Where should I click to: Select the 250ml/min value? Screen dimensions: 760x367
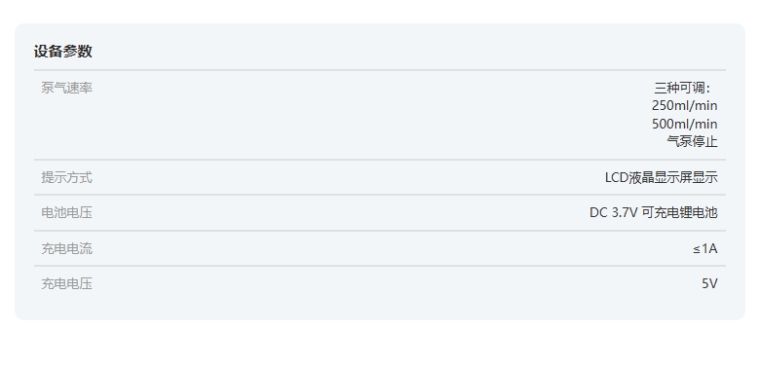[684, 106]
